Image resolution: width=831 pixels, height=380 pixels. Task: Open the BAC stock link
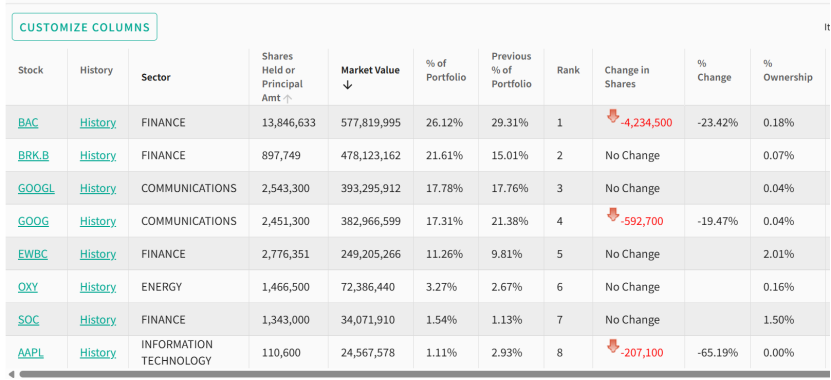(x=28, y=122)
